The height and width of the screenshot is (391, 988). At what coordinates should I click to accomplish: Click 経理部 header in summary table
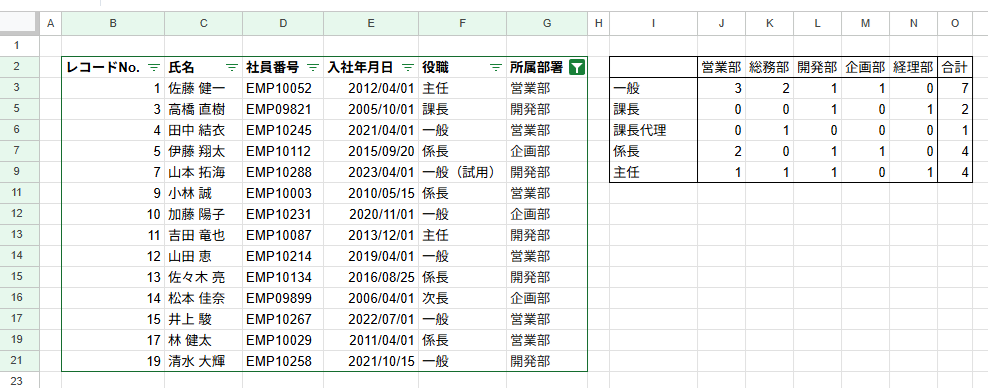(x=913, y=67)
